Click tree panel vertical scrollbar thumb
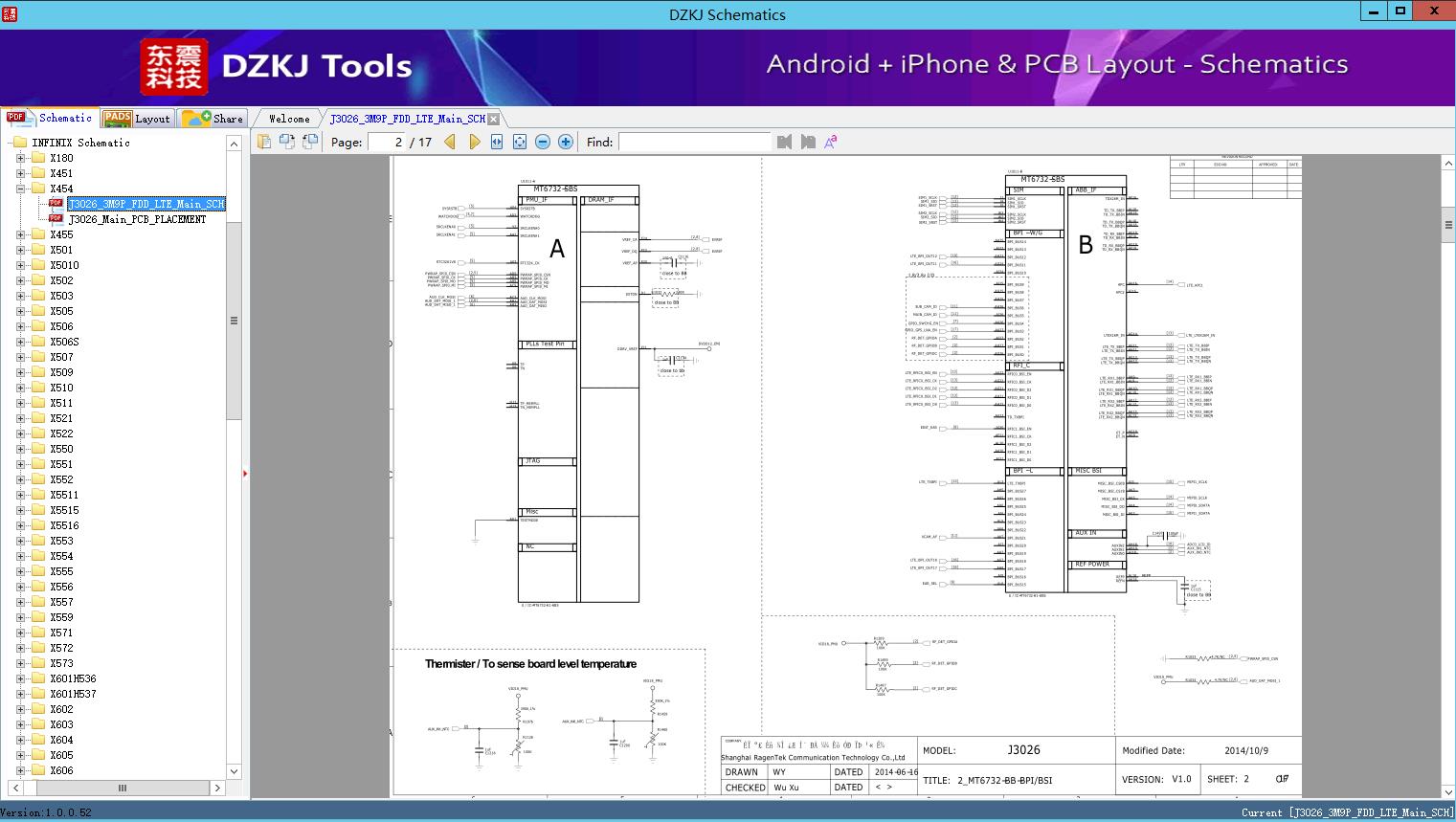The width and height of the screenshot is (1456, 822). (234, 321)
